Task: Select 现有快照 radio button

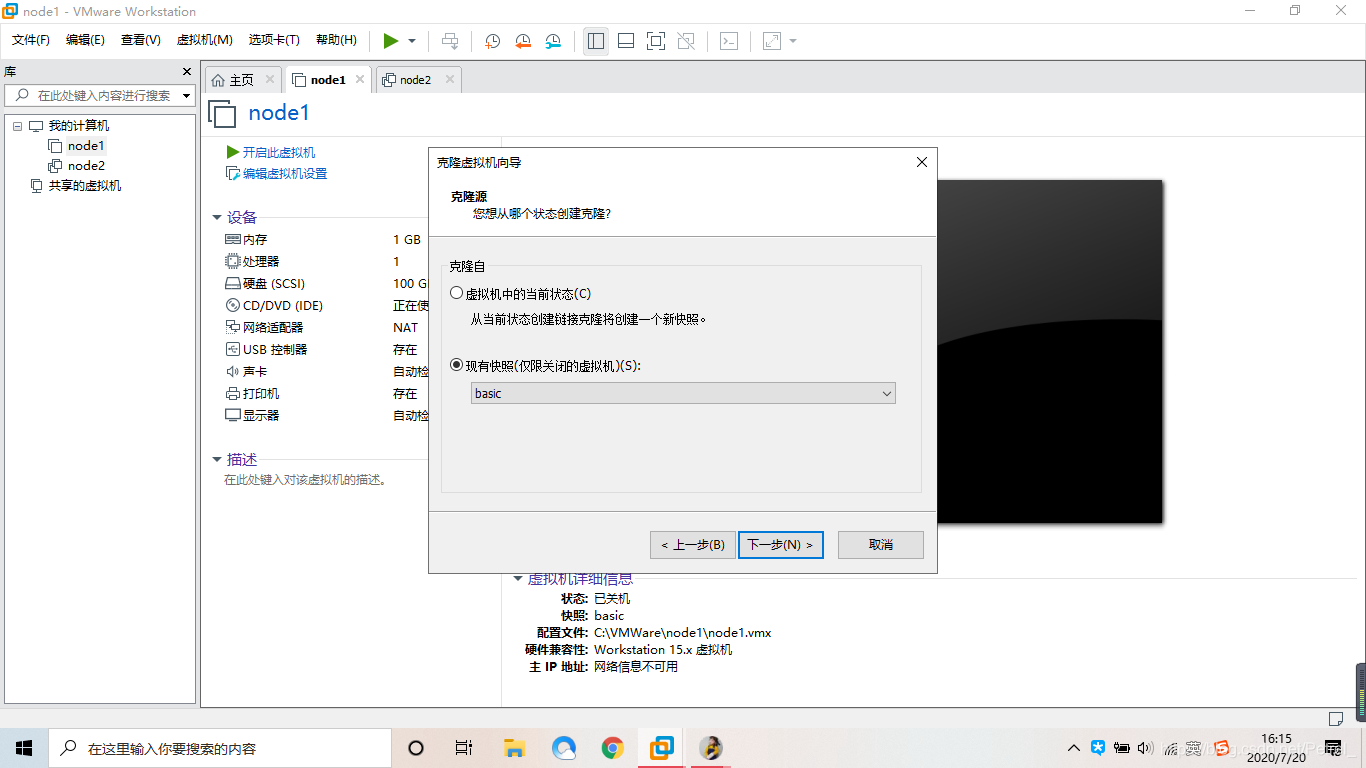Action: (457, 366)
